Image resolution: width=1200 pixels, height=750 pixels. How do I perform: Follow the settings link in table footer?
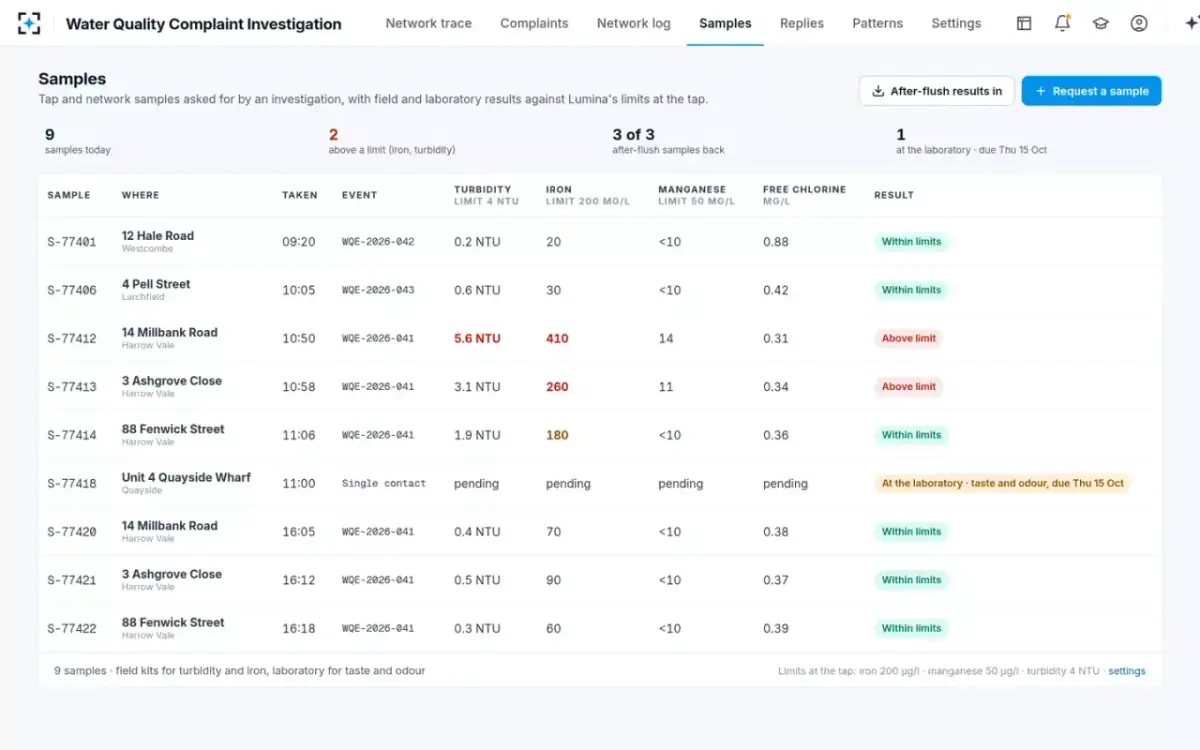(x=1127, y=671)
